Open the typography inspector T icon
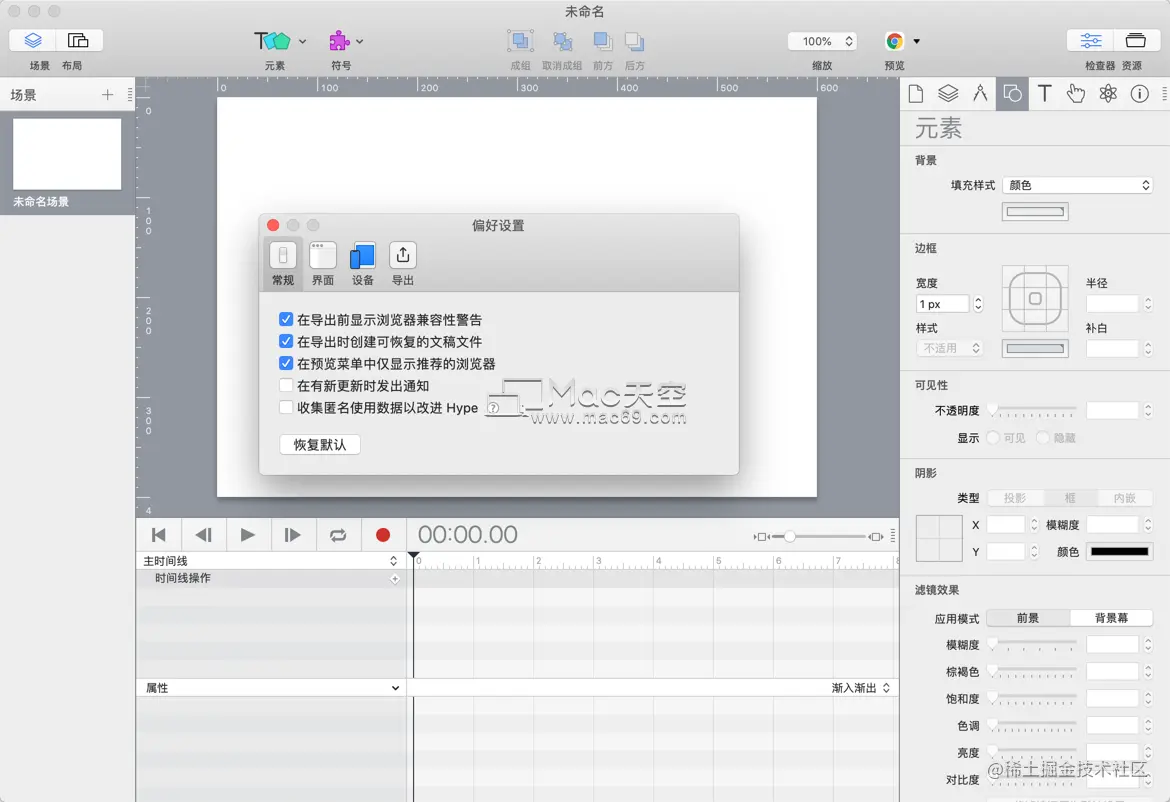 click(1045, 93)
